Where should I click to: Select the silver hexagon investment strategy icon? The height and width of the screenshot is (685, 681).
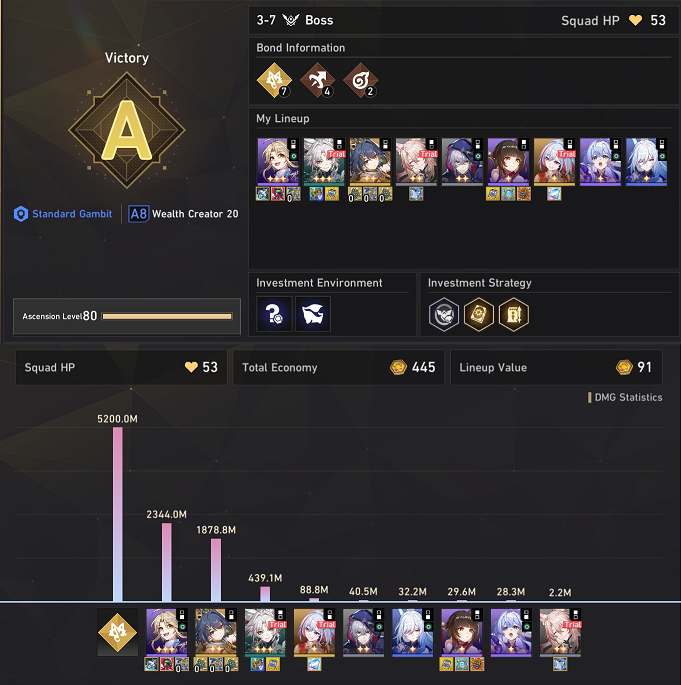pyautogui.click(x=444, y=314)
